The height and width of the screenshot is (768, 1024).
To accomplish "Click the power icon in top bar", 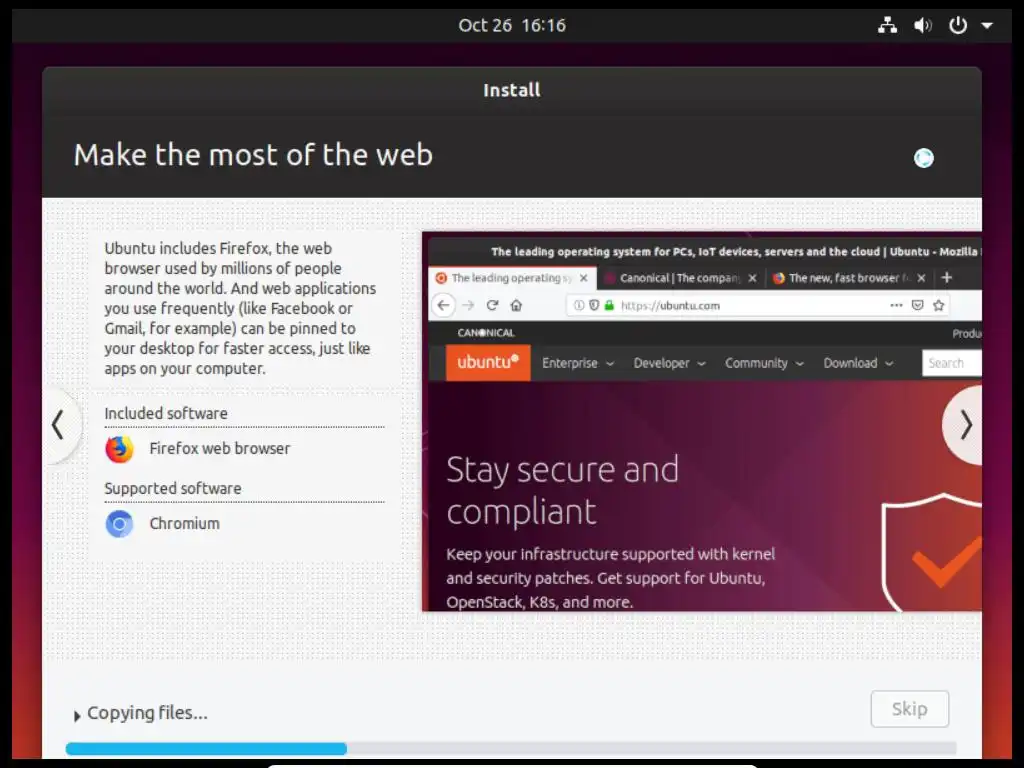I will (957, 25).
